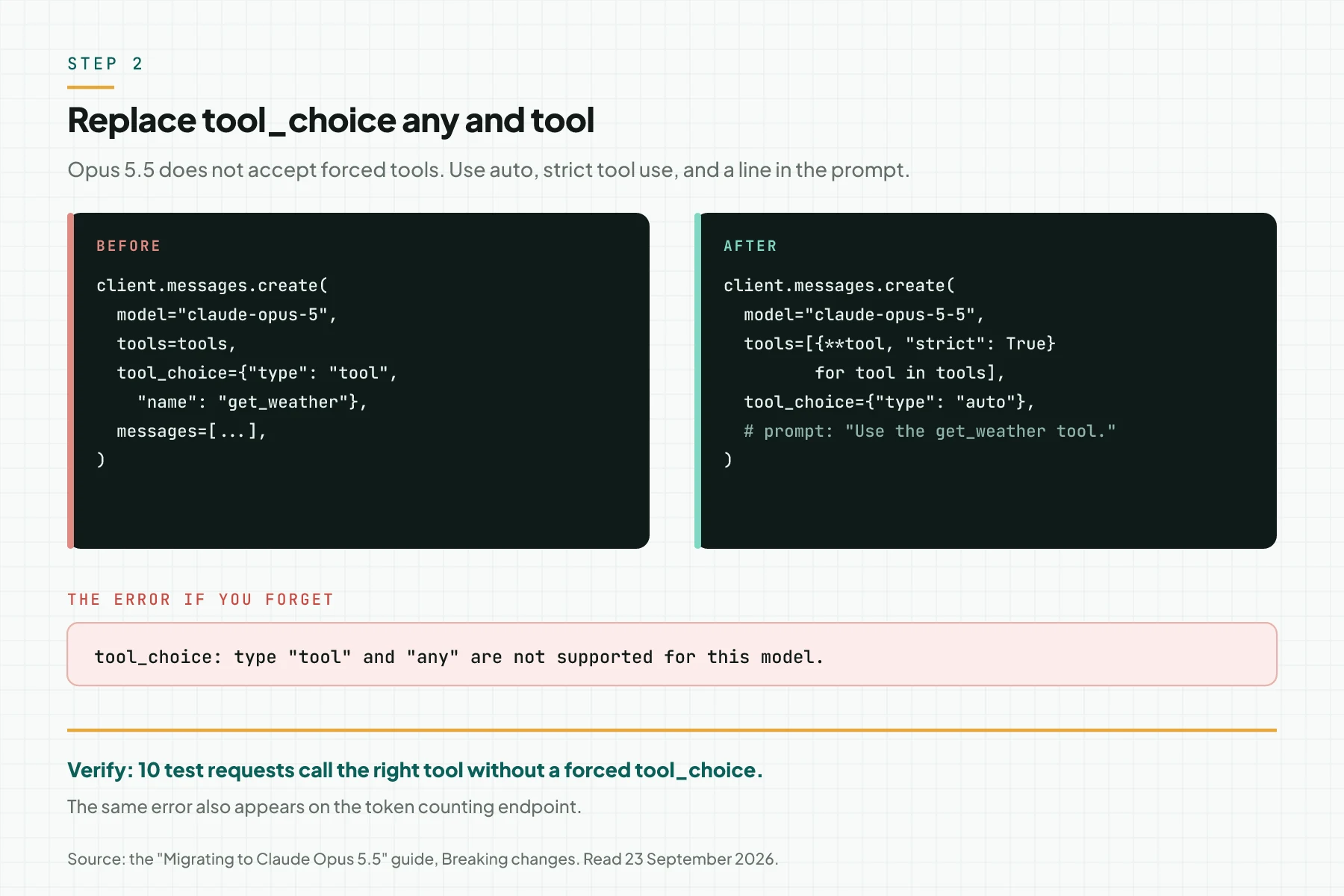Screen dimensions: 1344x896
Task: Click the 'Opus 5.5 does not accept forced tools' subtitle
Action: tap(488, 170)
